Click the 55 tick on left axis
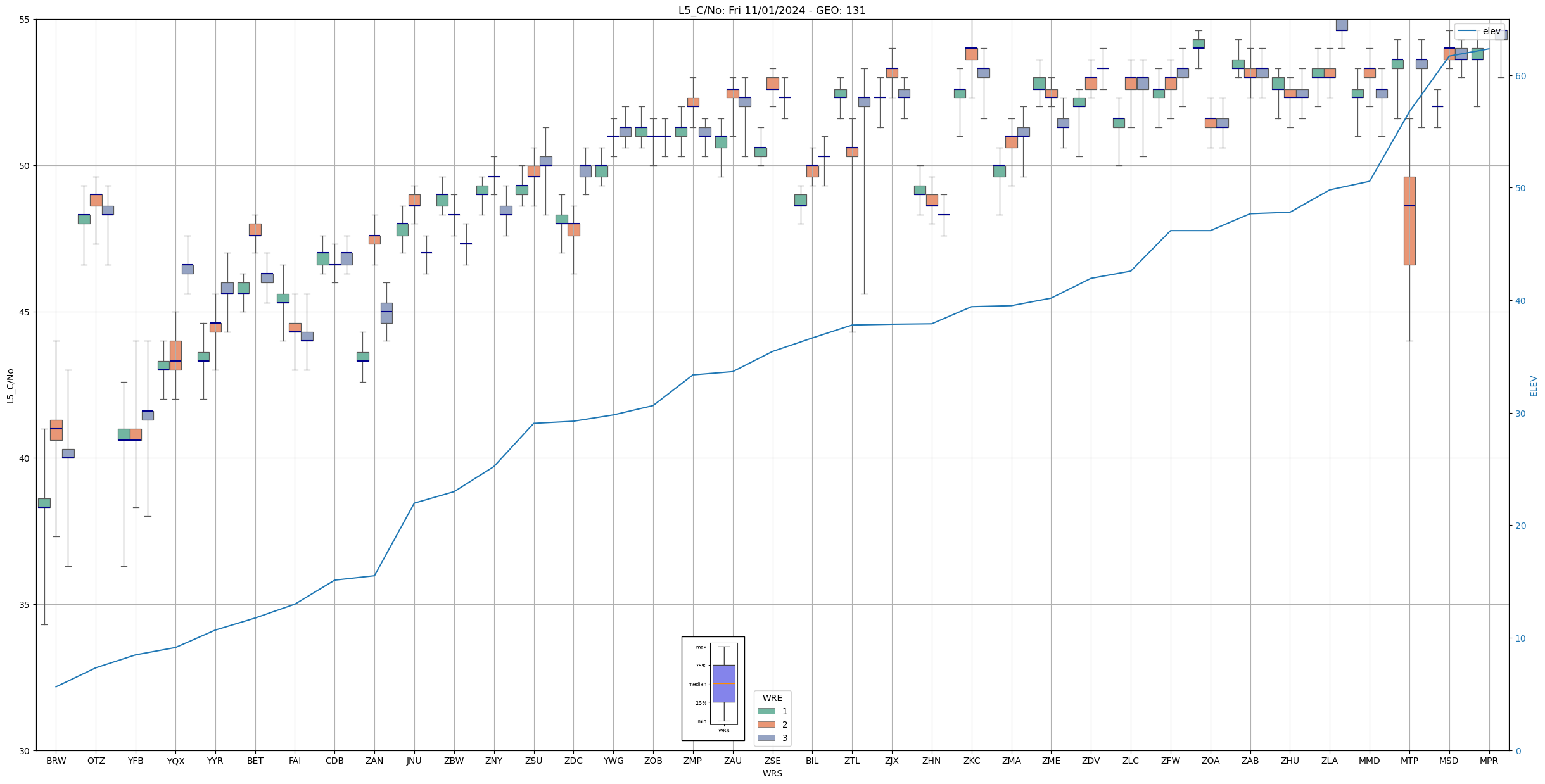1545x784 pixels. [x=24, y=20]
